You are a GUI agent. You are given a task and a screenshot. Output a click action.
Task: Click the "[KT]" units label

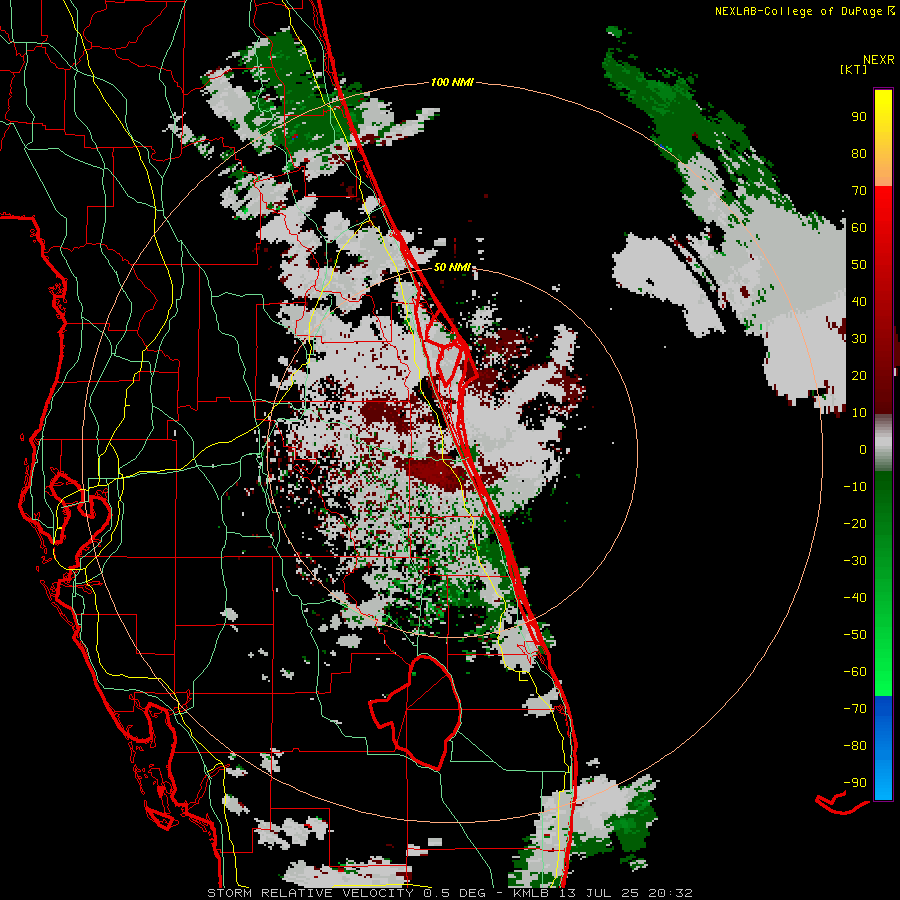(854, 69)
